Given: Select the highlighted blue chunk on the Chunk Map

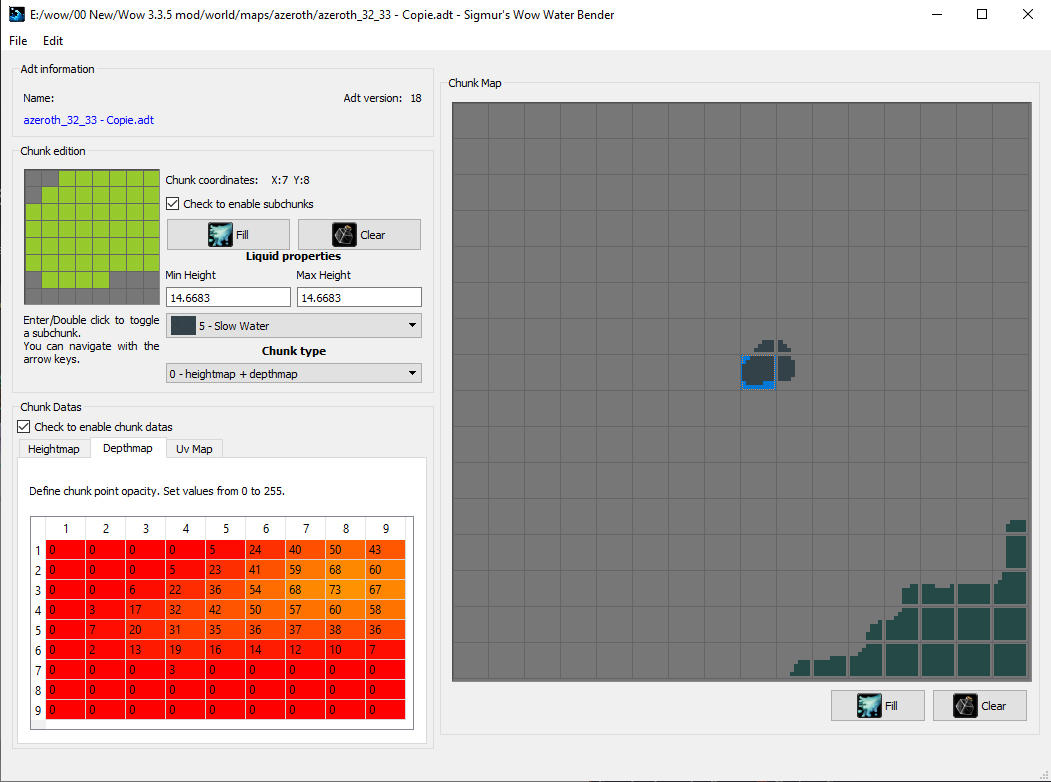Looking at the screenshot, I should click(x=758, y=372).
